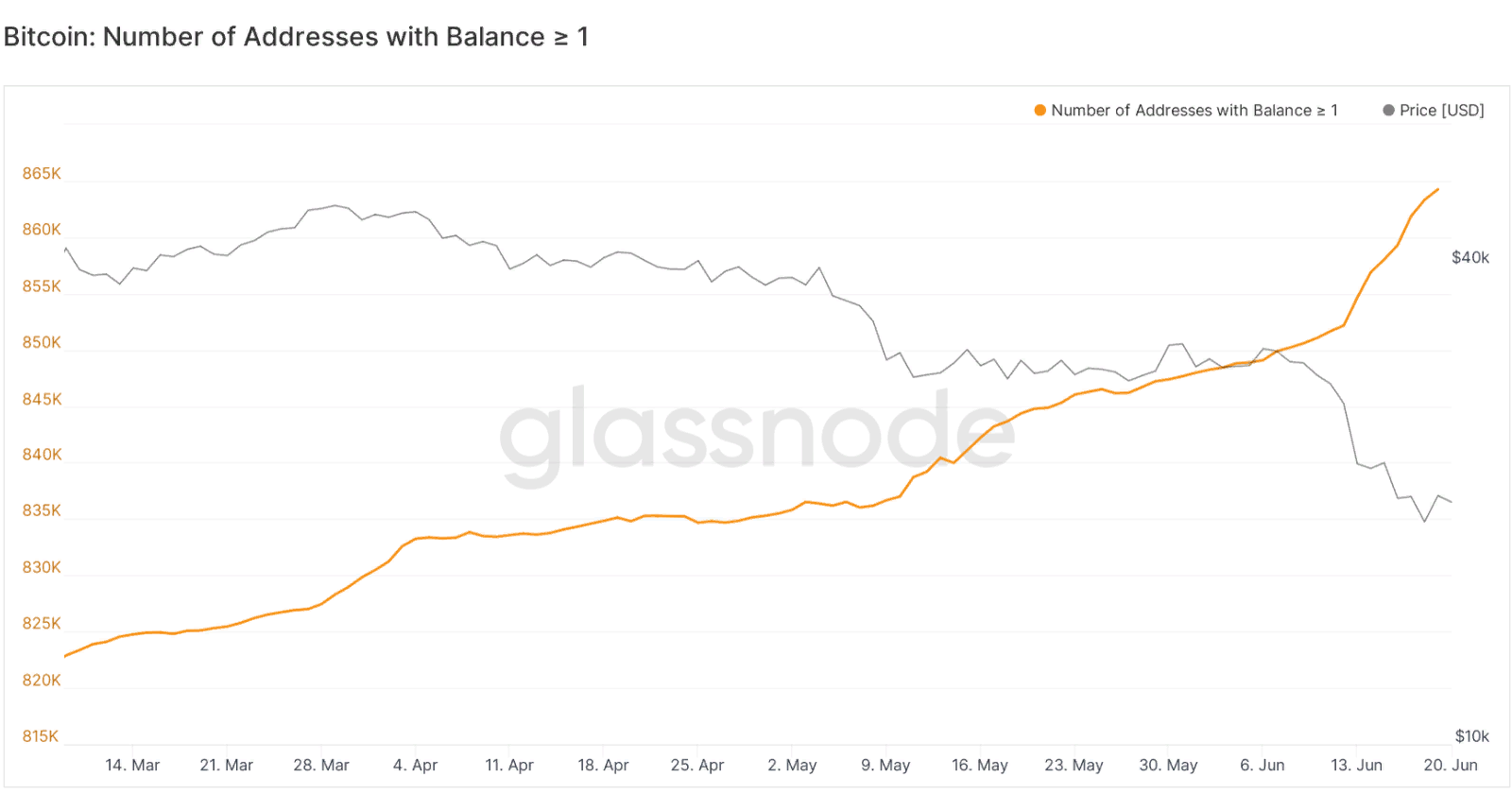
Task: Click the '$10k' price axis label
Action: (1471, 736)
